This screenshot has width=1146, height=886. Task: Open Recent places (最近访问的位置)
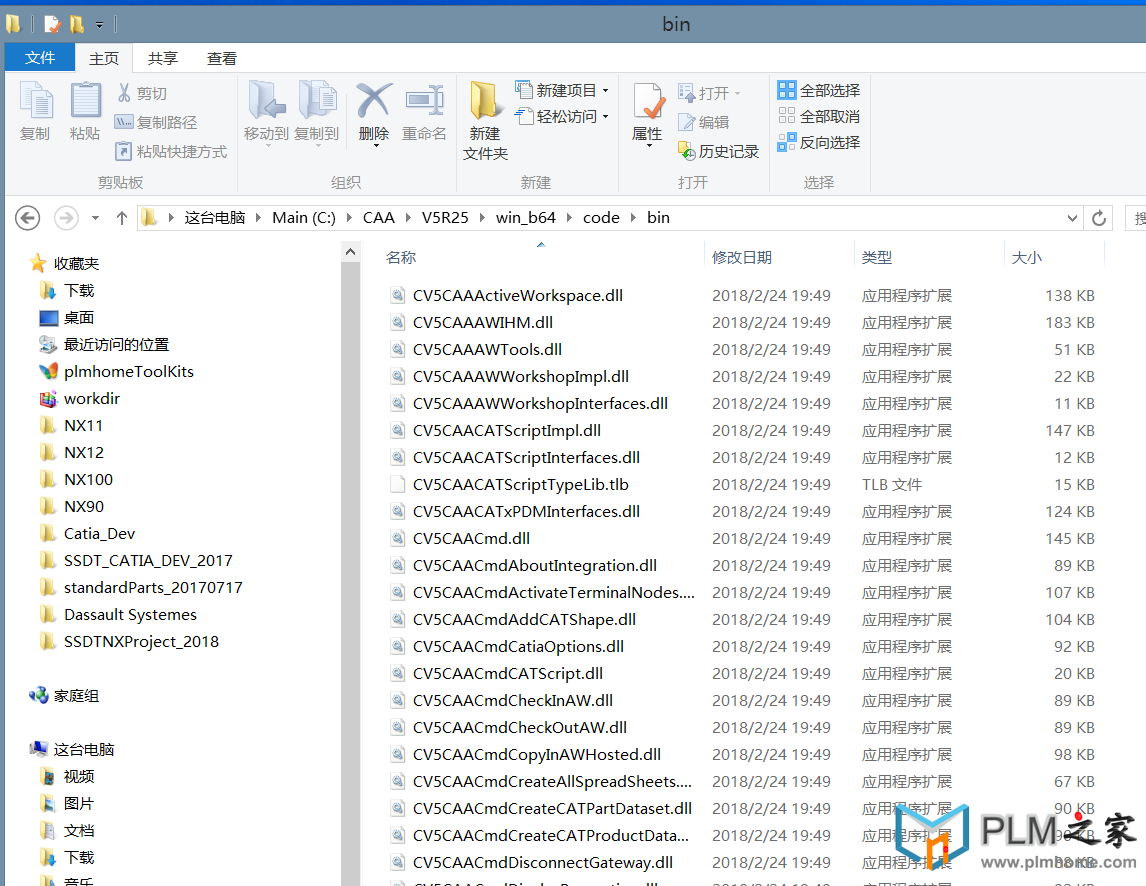115,344
